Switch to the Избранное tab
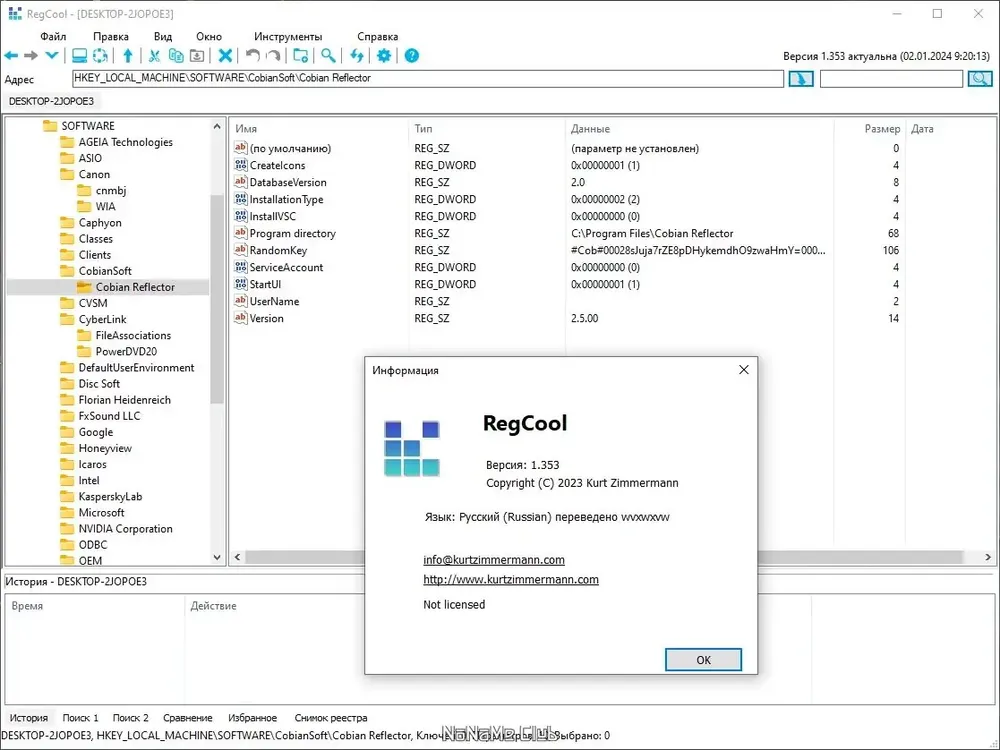Screen dimensions: 1000x750 click(x=253, y=718)
